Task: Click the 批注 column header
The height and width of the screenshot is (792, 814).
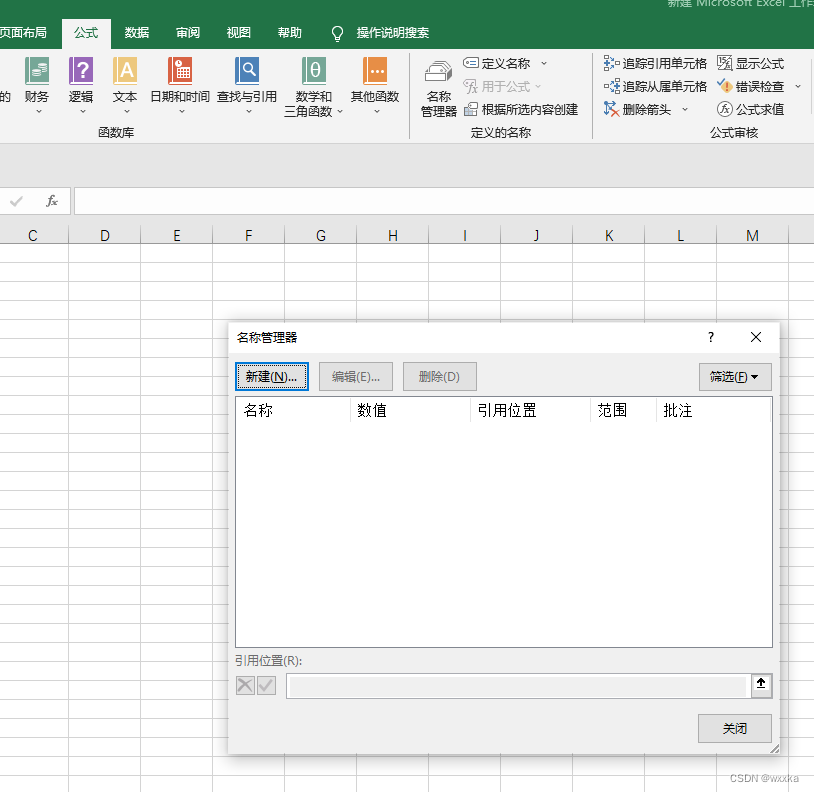Action: pyautogui.click(x=713, y=411)
